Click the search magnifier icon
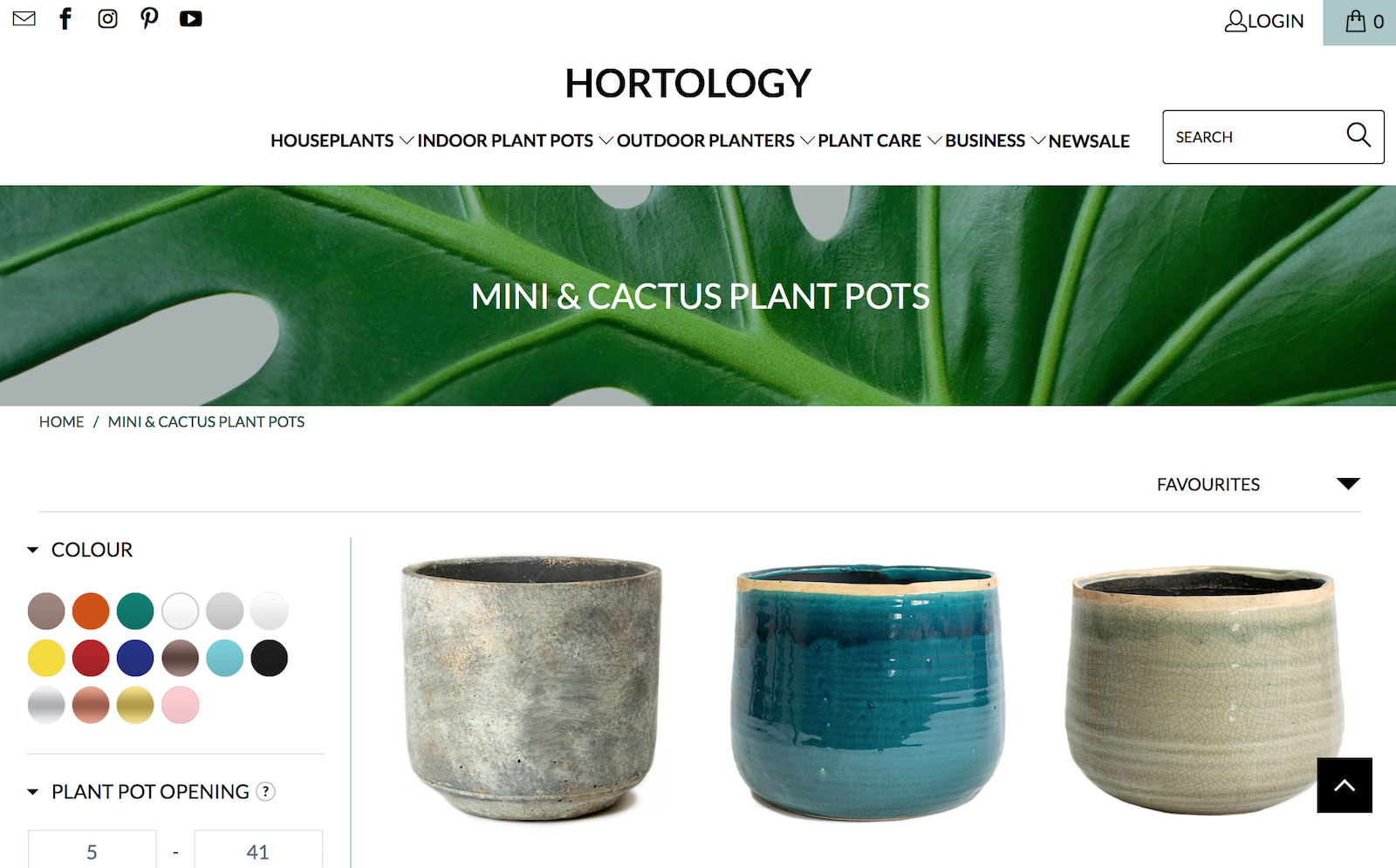Viewport: 1396px width, 868px height. (x=1358, y=135)
